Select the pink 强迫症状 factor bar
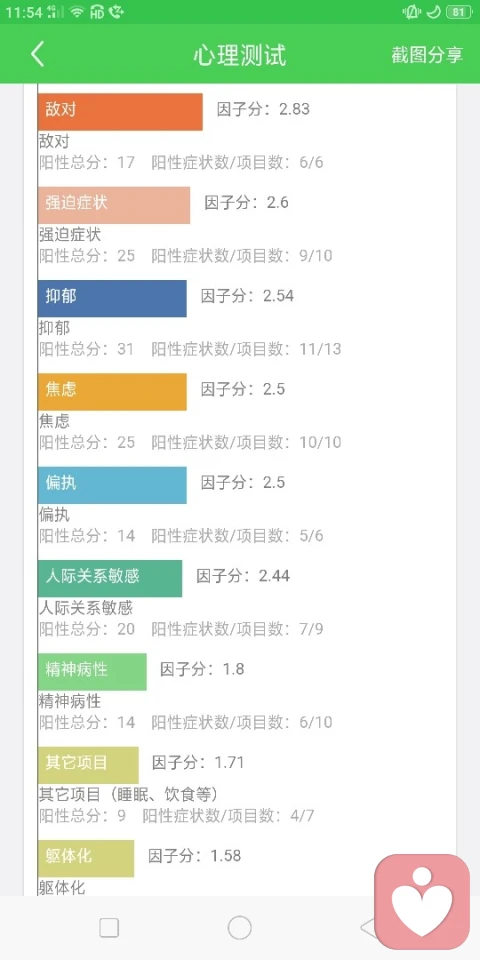 tap(114, 205)
